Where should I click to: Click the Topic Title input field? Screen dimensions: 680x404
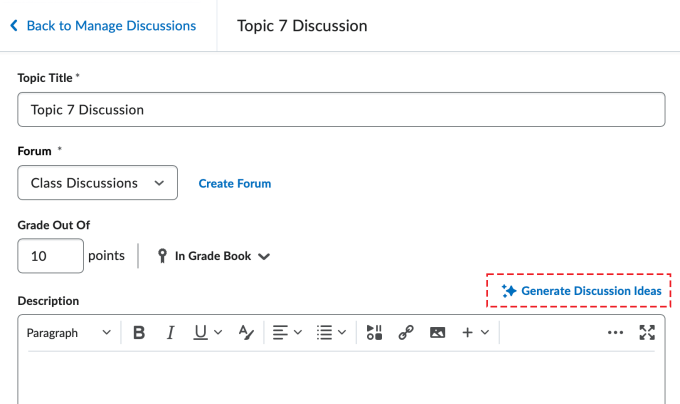341,110
